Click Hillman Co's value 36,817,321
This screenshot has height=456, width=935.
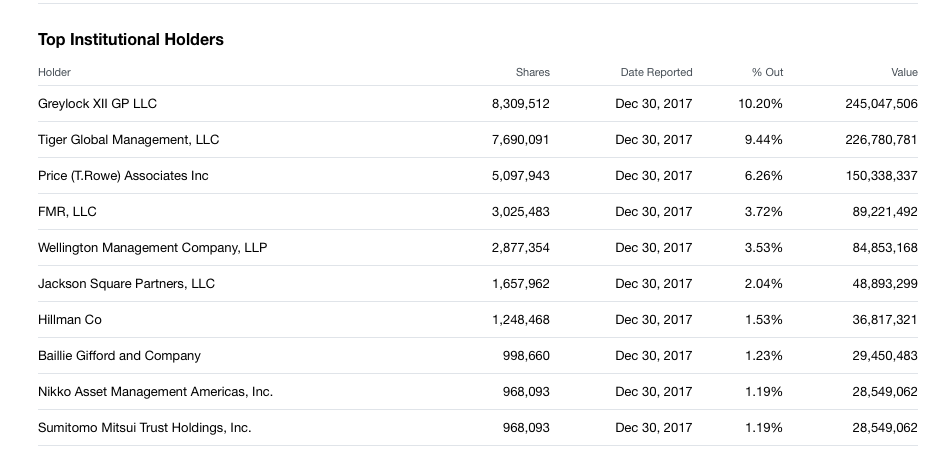pos(885,319)
